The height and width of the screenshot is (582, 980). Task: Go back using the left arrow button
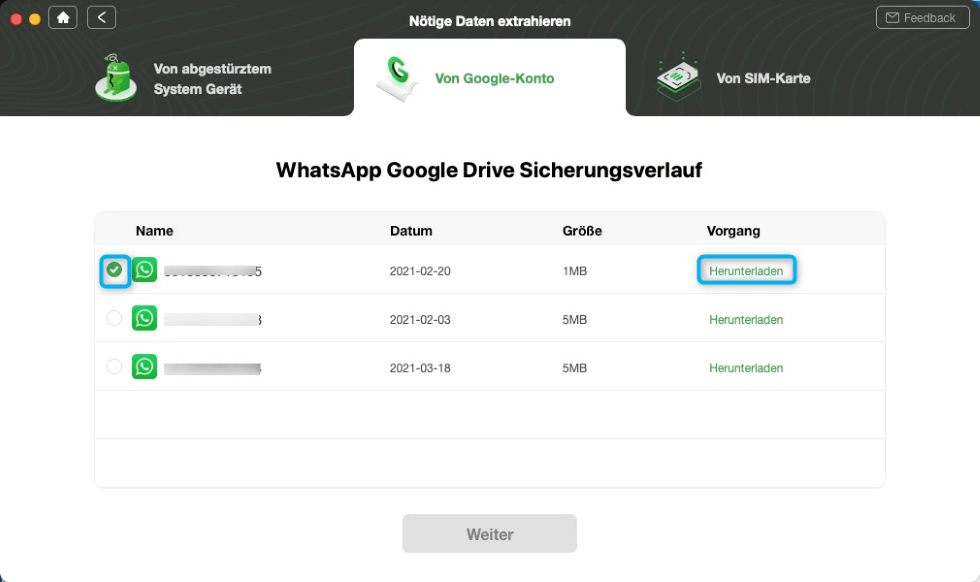pos(101,18)
